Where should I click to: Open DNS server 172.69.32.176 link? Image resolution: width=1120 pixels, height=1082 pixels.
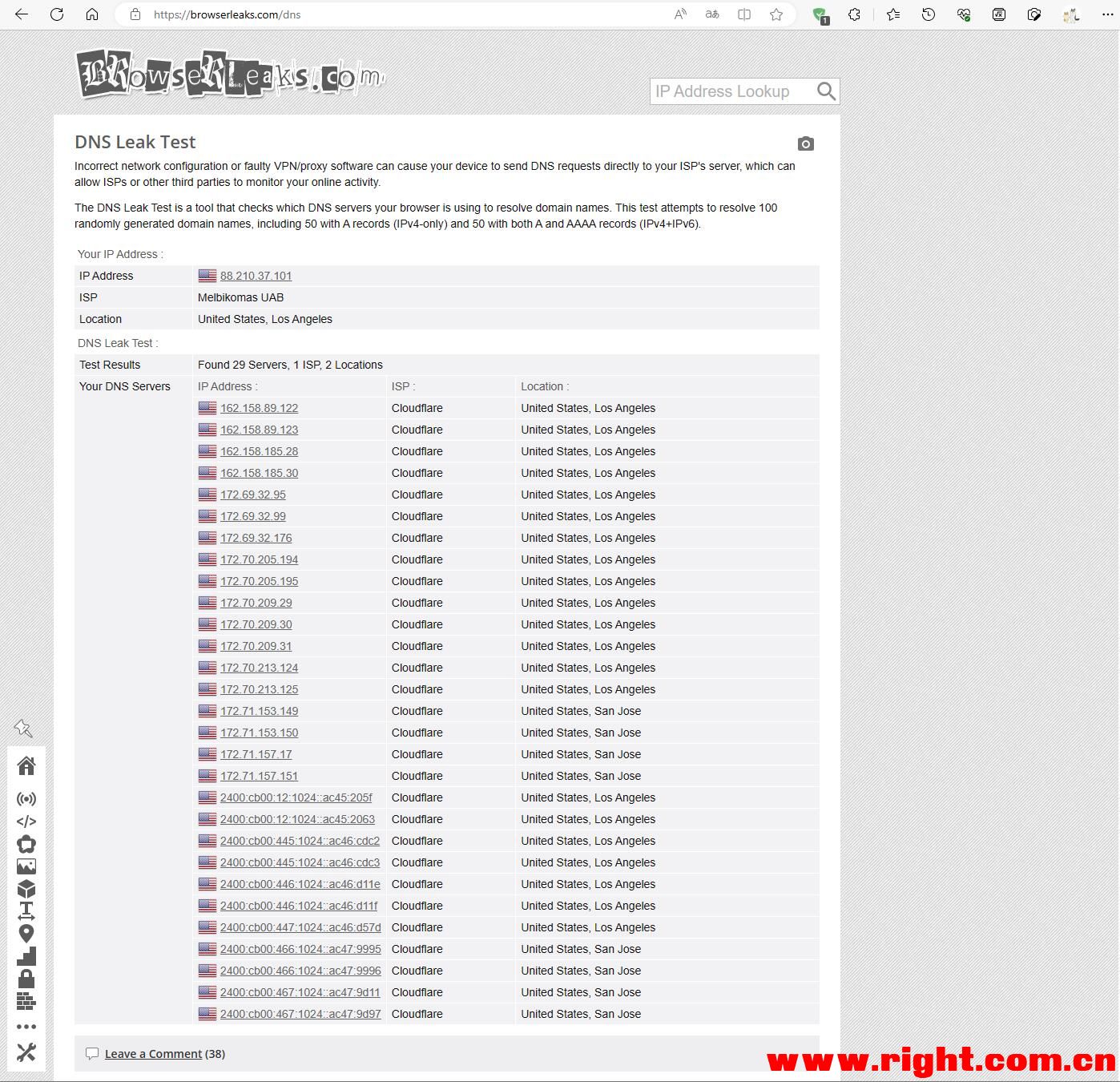256,538
